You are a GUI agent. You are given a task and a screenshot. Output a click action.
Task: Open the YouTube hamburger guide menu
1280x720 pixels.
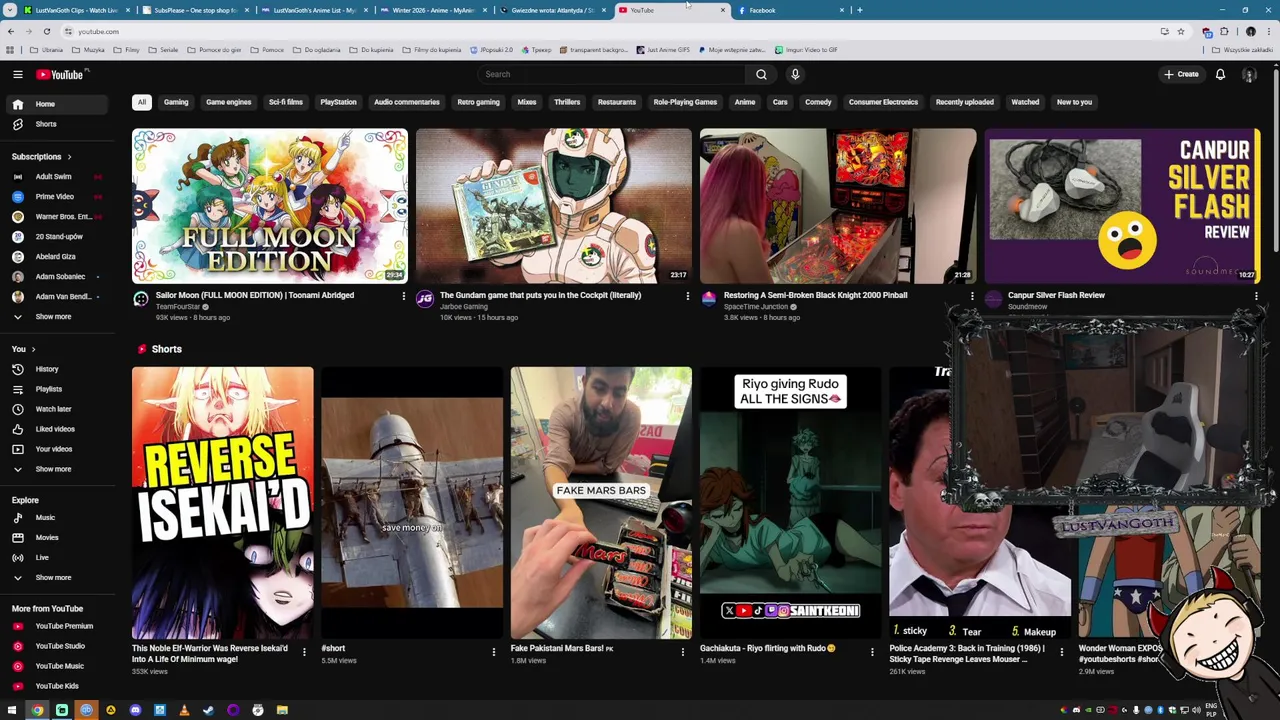pyautogui.click(x=17, y=74)
